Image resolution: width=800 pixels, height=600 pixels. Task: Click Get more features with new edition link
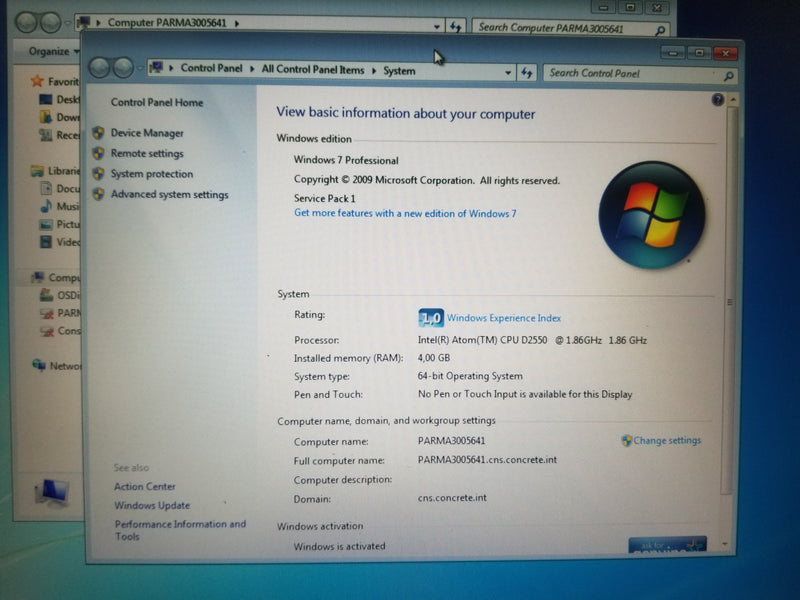tap(405, 213)
